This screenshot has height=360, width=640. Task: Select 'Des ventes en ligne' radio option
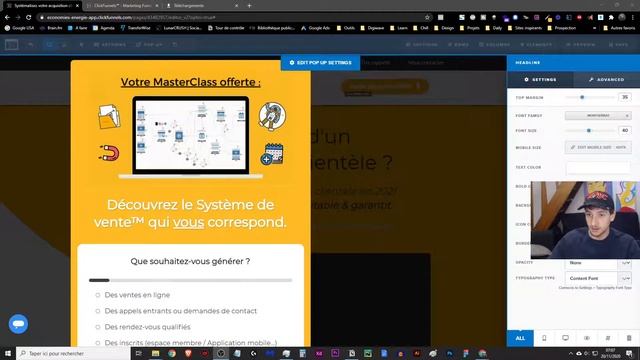tap(98, 295)
